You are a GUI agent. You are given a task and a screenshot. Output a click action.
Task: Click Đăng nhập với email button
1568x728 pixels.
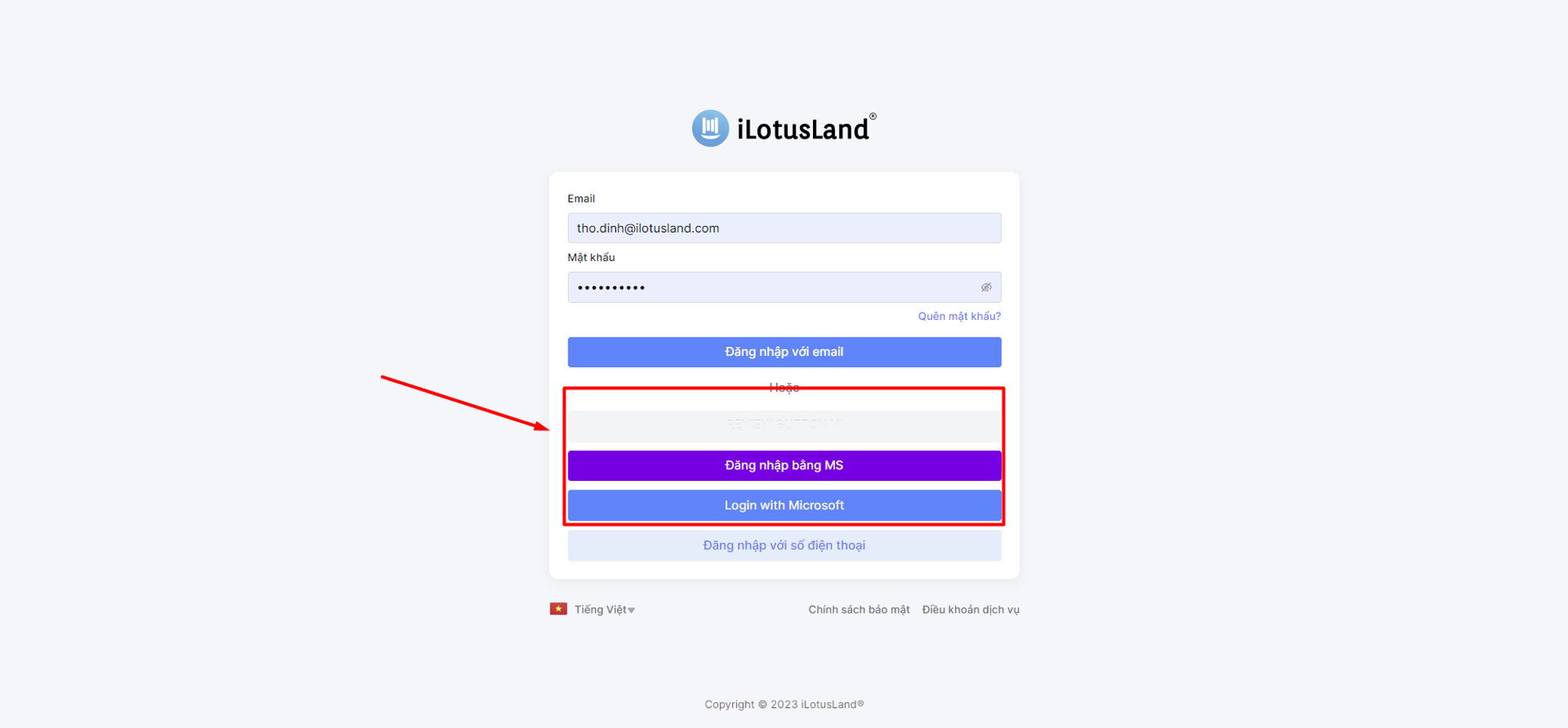tap(784, 352)
